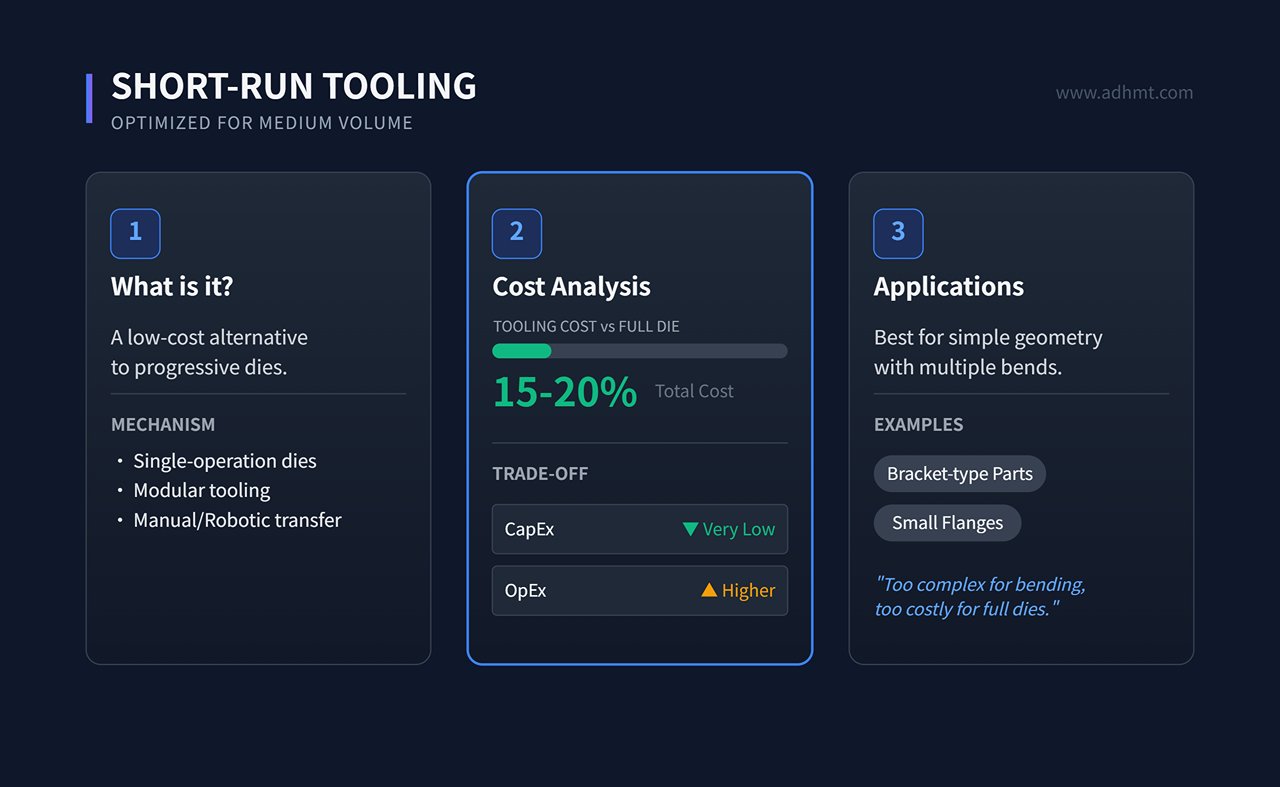
Task: Select the Small Flanges tag
Action: pyautogui.click(x=947, y=523)
